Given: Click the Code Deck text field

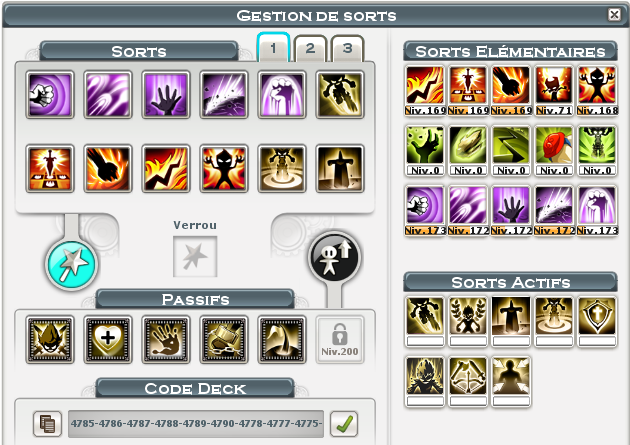Looking at the screenshot, I should pyautogui.click(x=196, y=424).
